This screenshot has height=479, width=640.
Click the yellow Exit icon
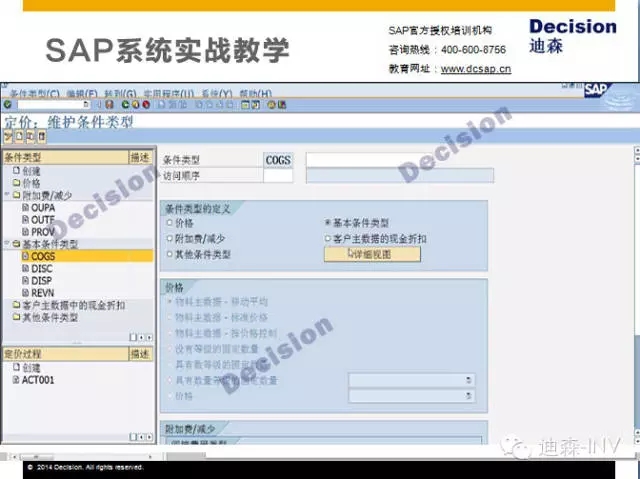coord(136,104)
